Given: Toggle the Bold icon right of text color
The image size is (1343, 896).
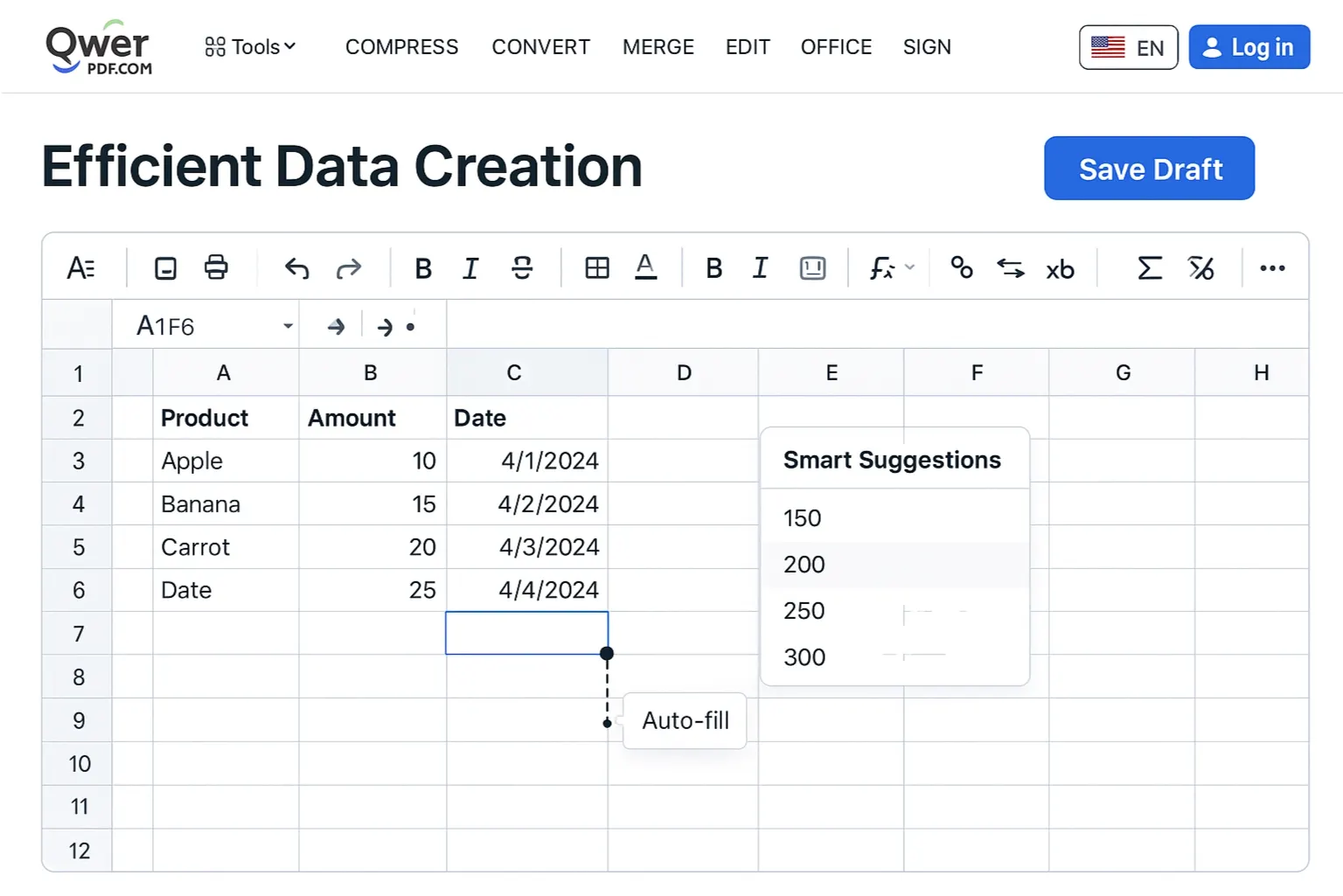Looking at the screenshot, I should click(714, 268).
